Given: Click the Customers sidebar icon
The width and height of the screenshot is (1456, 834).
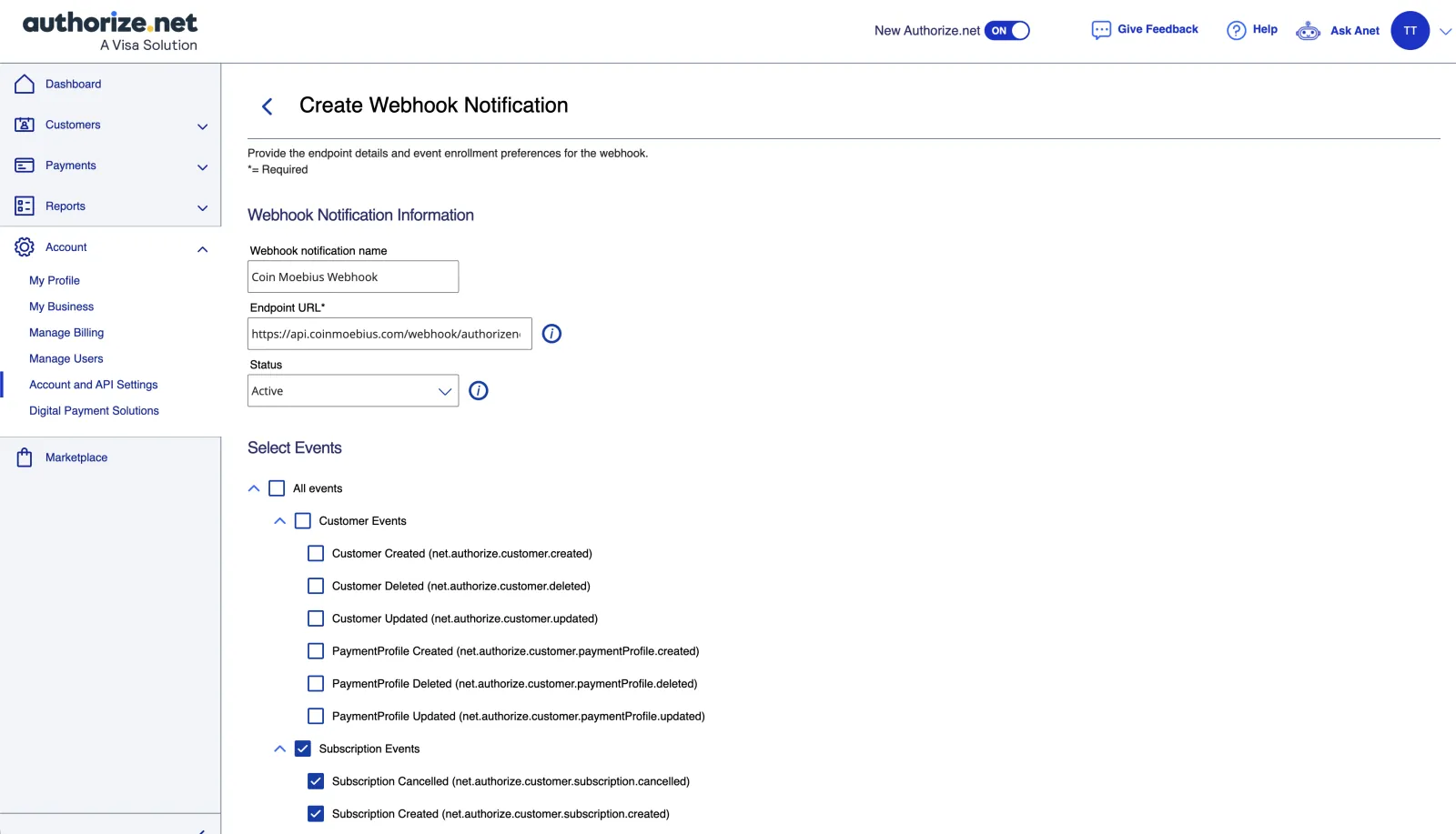Looking at the screenshot, I should pos(25,125).
